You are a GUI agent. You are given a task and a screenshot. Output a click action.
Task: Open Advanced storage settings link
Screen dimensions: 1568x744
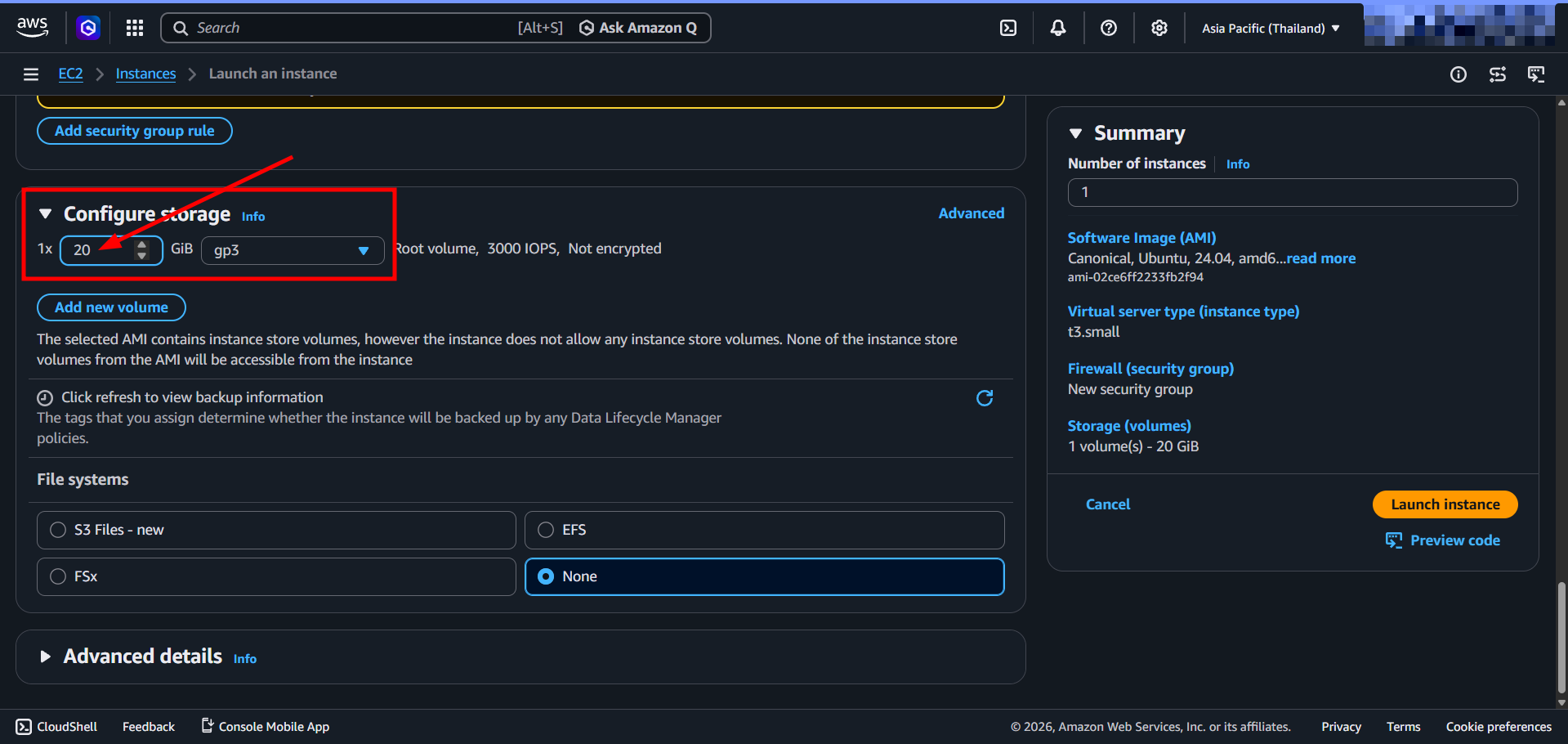[x=972, y=213]
